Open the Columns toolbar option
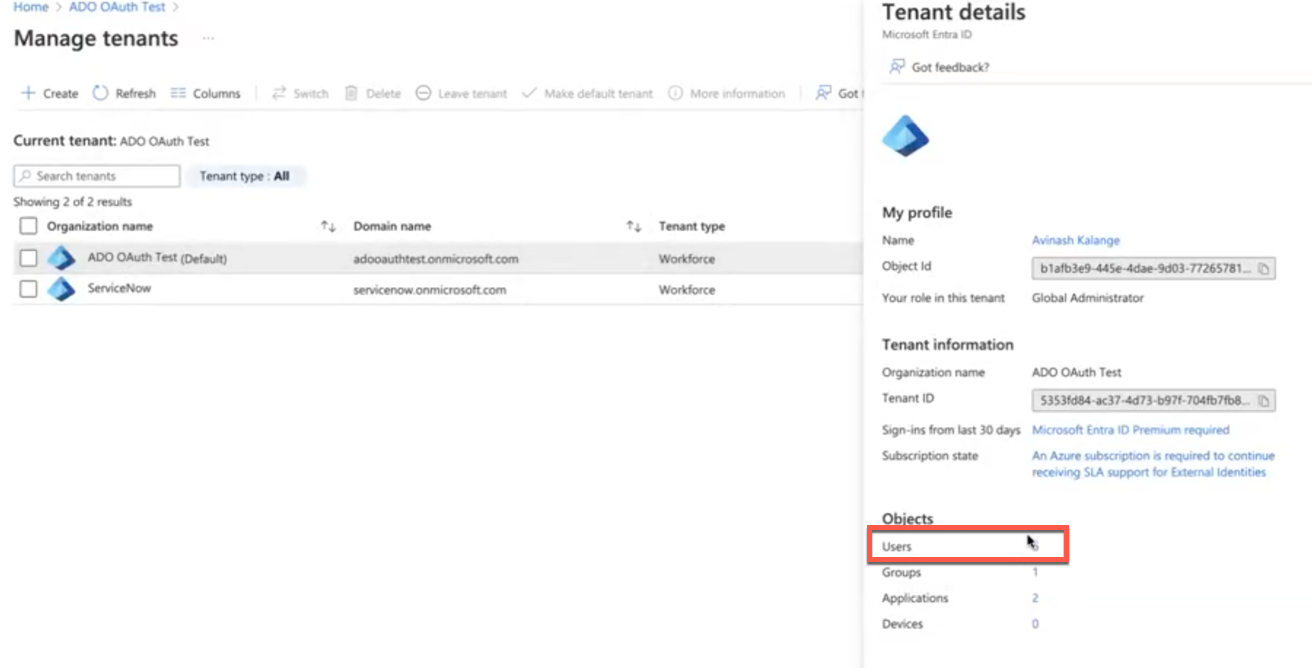This screenshot has width=1312, height=668. [205, 93]
